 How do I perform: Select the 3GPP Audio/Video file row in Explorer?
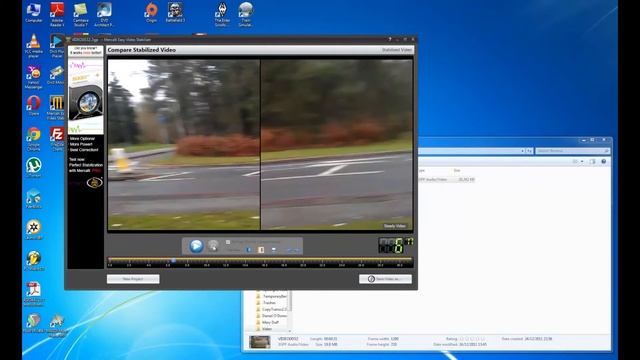click(x=447, y=180)
